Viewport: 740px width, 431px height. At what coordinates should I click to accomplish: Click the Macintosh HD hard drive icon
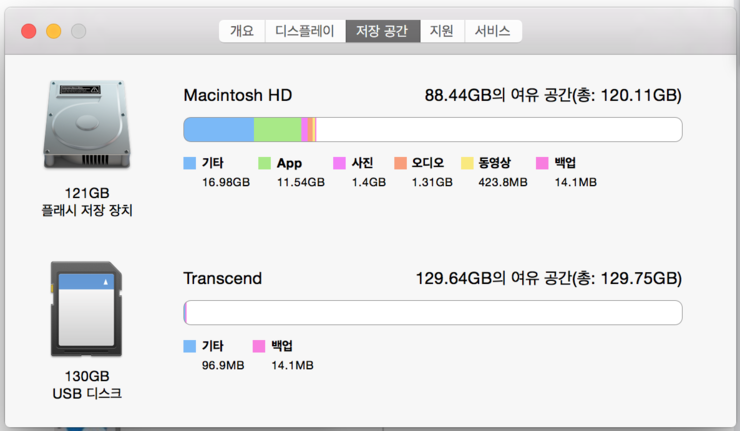tap(87, 125)
